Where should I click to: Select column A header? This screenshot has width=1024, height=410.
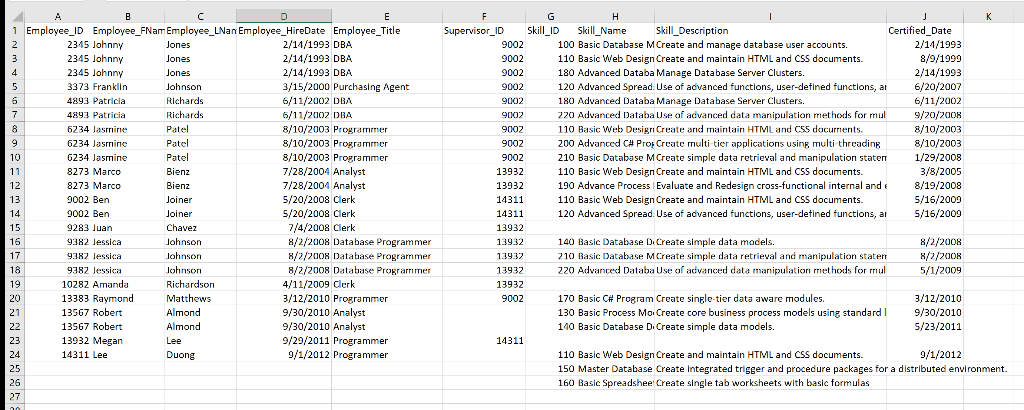pyautogui.click(x=58, y=16)
